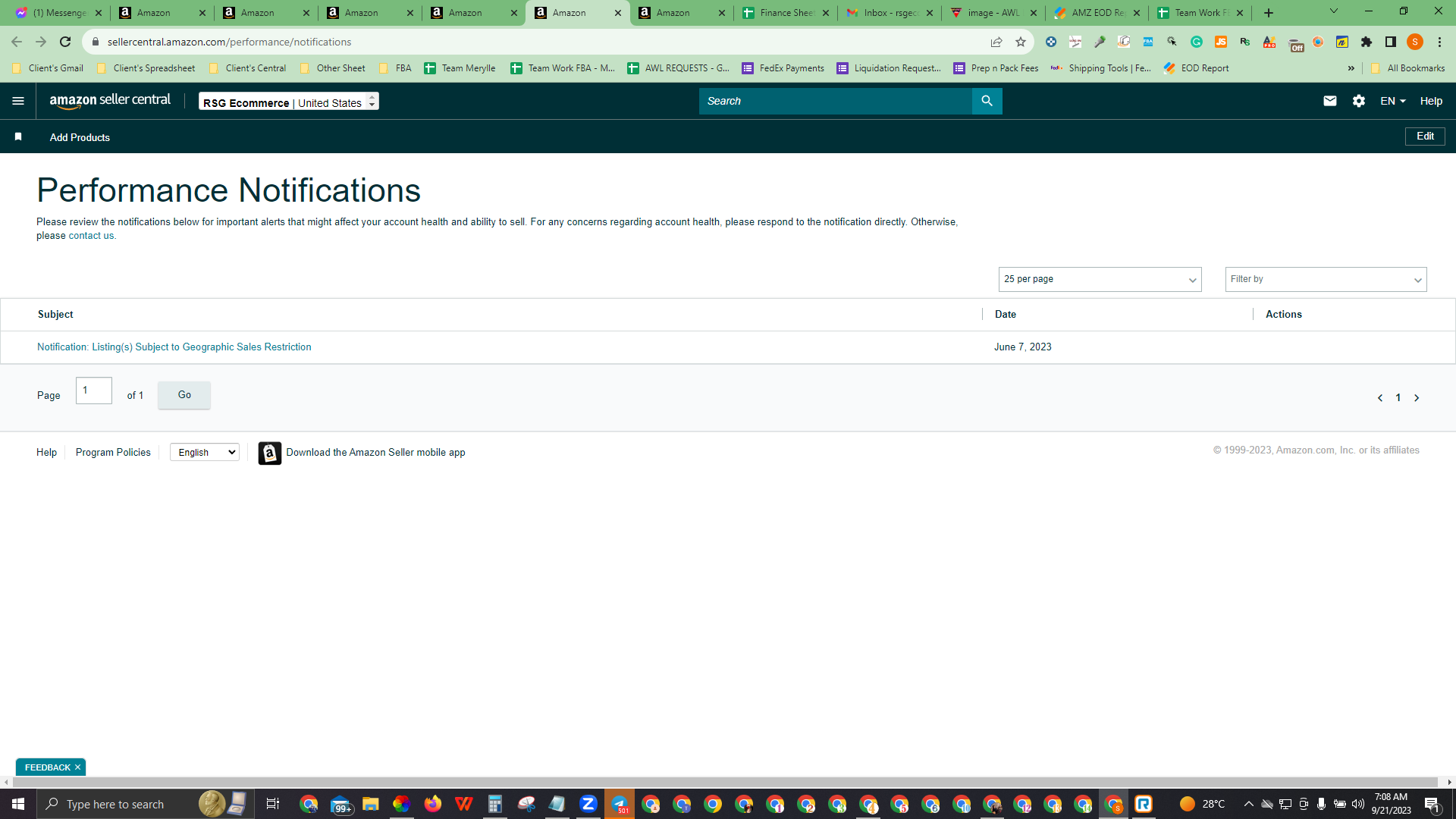This screenshot has width=1456, height=819.
Task: Click the browser address bar URL
Action: (x=229, y=42)
